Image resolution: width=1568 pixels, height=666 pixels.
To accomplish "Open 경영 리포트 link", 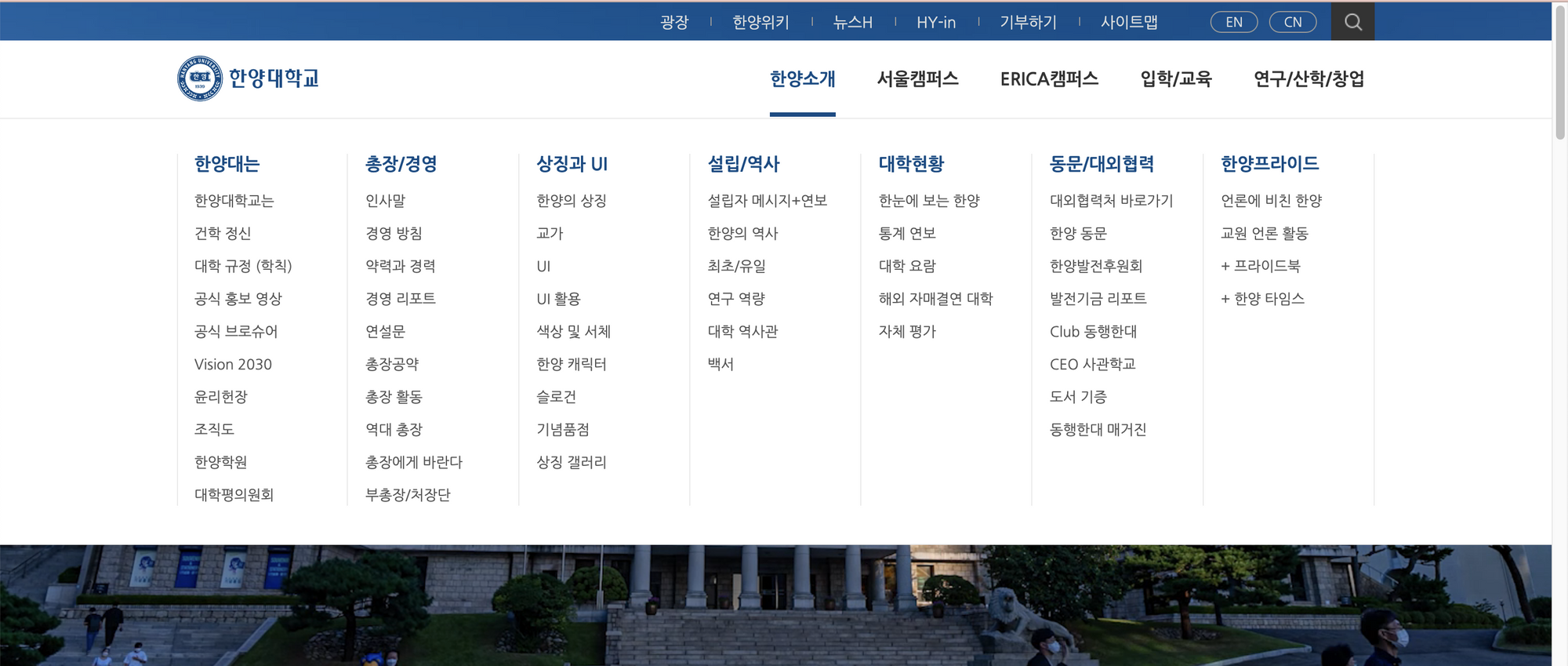I will (x=401, y=299).
